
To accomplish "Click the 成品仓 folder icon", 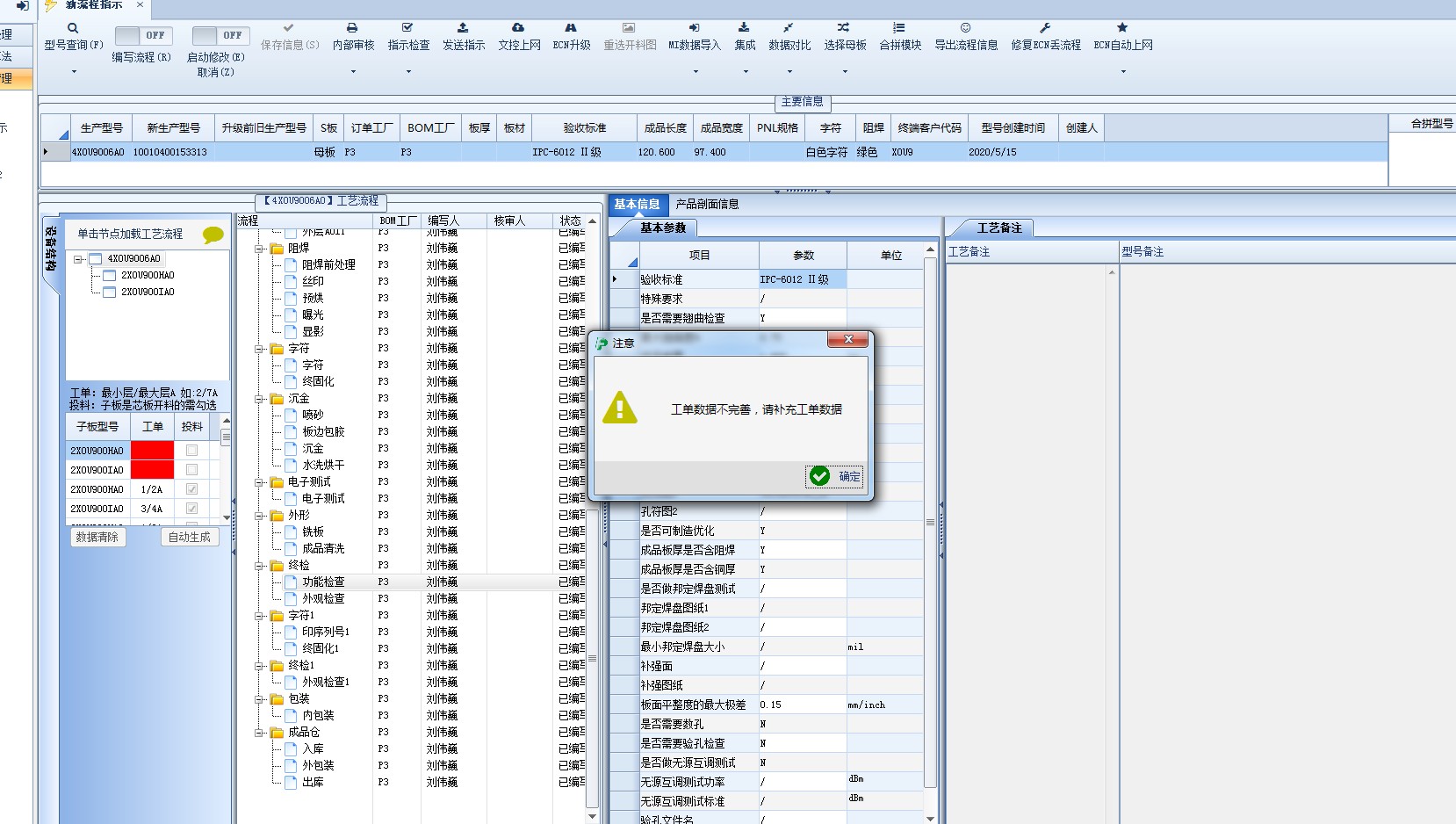I will (278, 733).
